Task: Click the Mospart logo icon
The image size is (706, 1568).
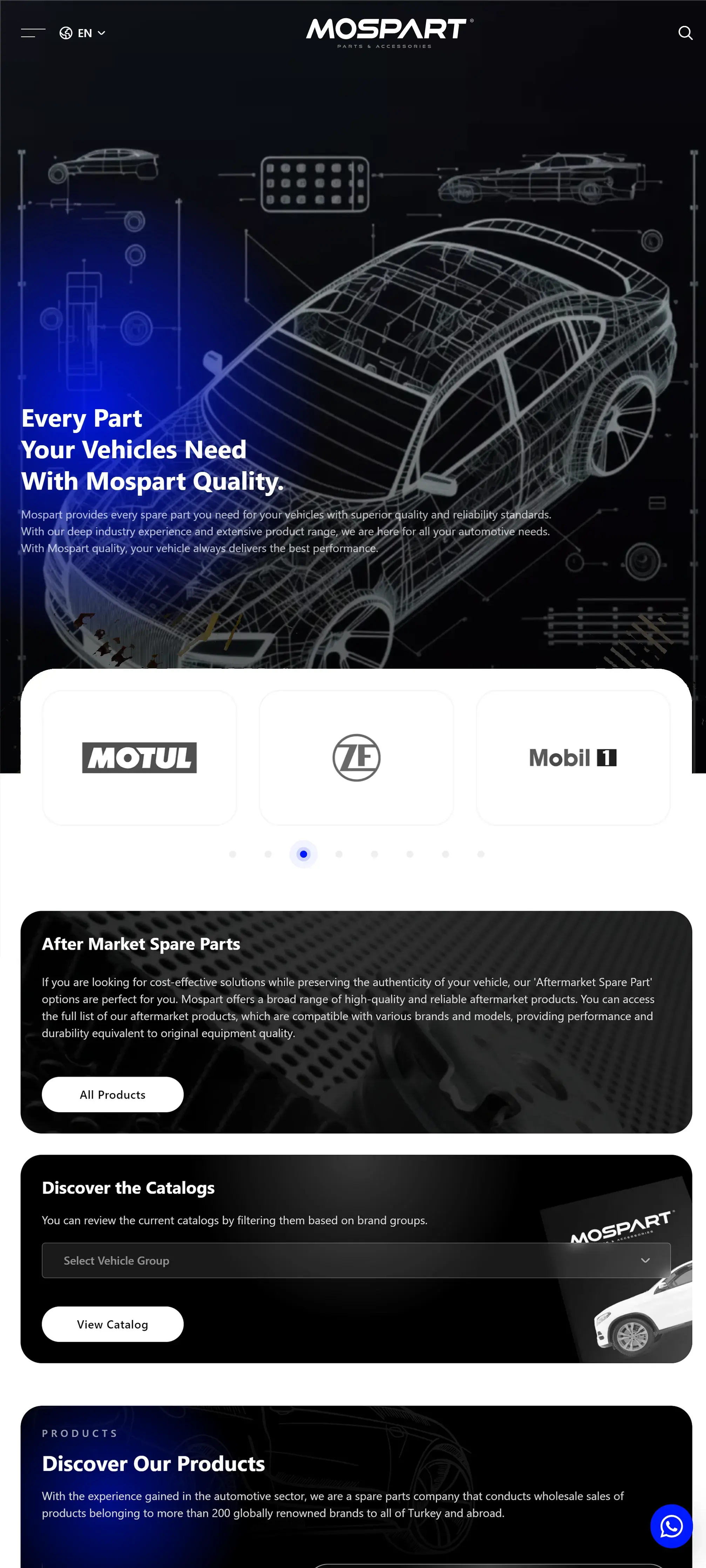Action: point(388,33)
